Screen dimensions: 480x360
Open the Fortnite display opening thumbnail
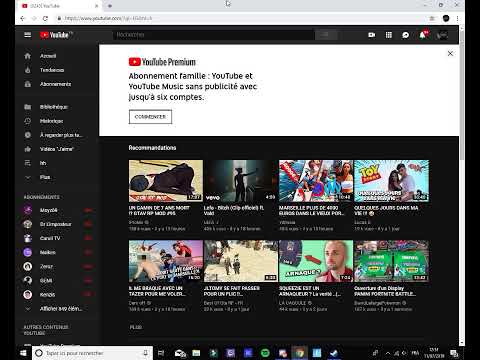click(x=391, y=261)
